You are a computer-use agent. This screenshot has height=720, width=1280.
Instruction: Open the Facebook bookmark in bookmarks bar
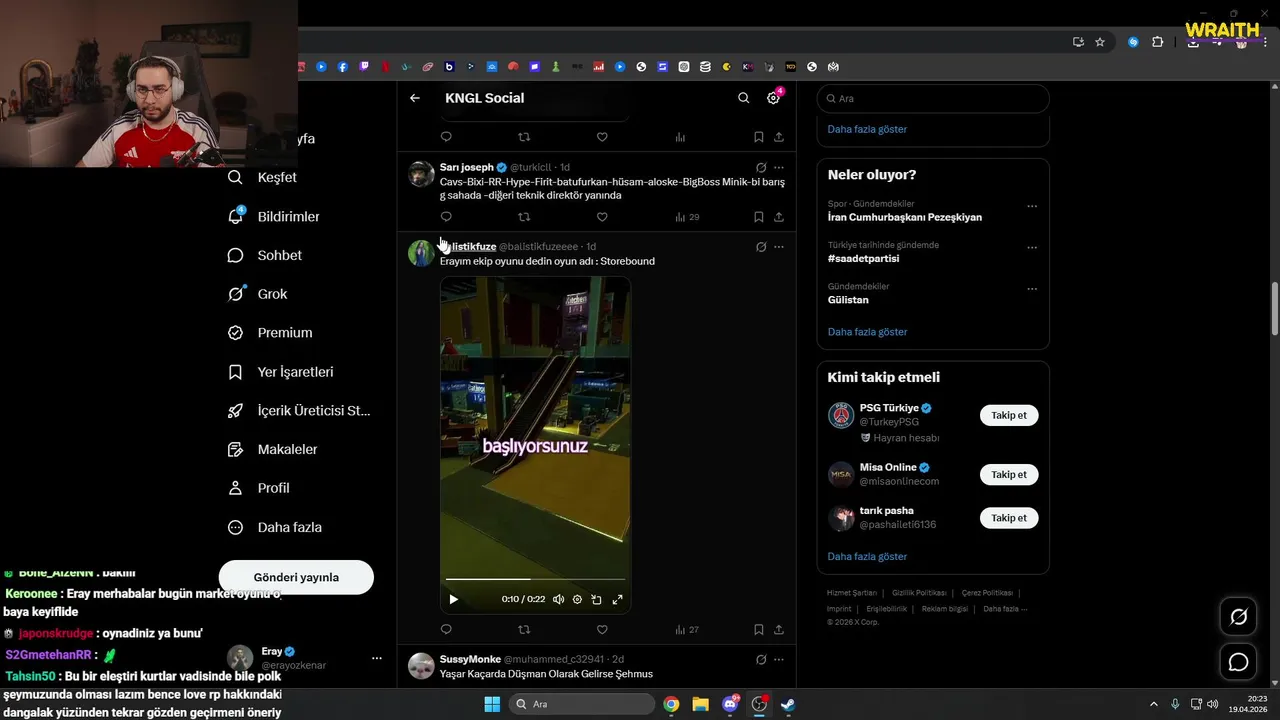click(x=343, y=67)
